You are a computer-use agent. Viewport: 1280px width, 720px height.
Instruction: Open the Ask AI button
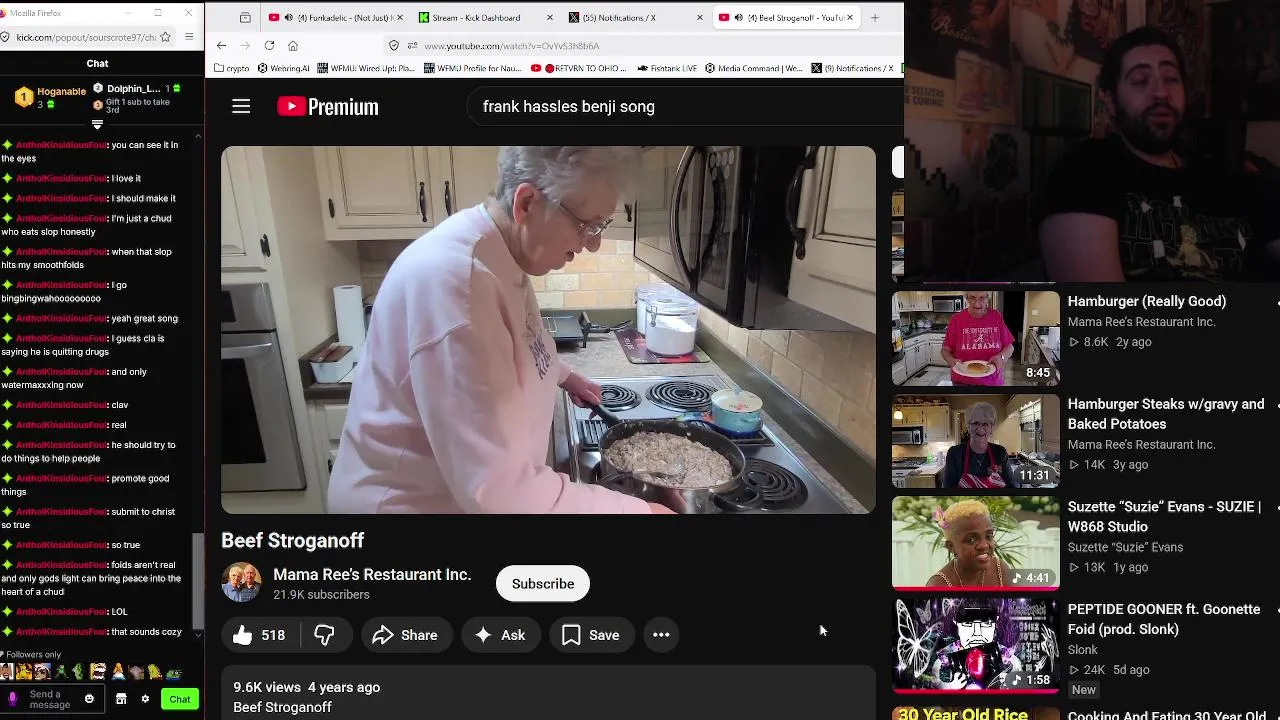pos(500,635)
